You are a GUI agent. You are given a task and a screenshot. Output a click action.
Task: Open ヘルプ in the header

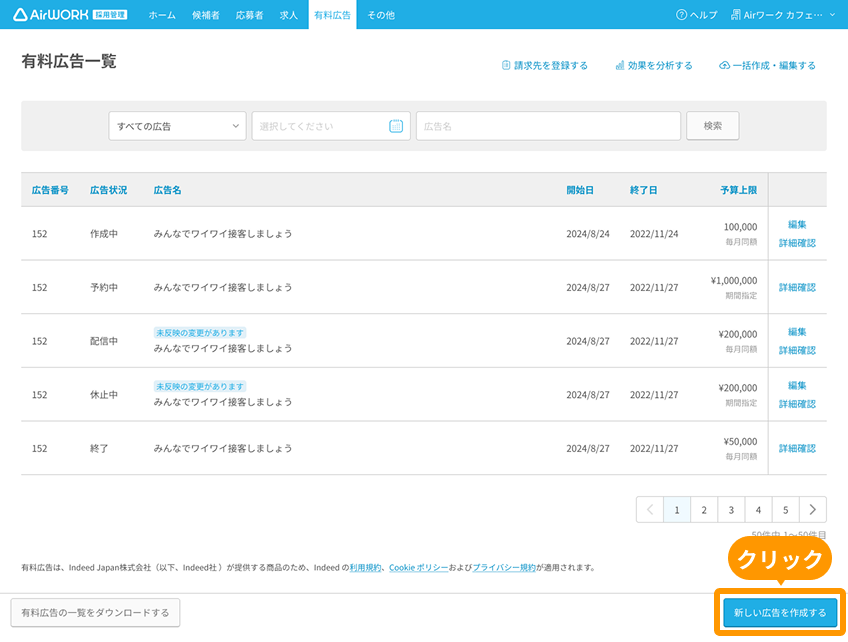click(x=697, y=15)
